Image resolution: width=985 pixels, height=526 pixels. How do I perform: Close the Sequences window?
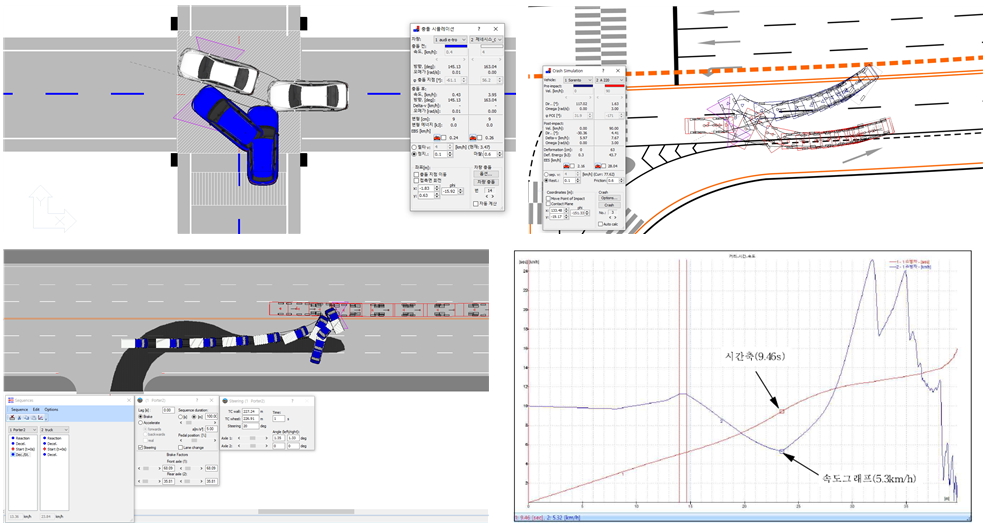[x=127, y=400]
